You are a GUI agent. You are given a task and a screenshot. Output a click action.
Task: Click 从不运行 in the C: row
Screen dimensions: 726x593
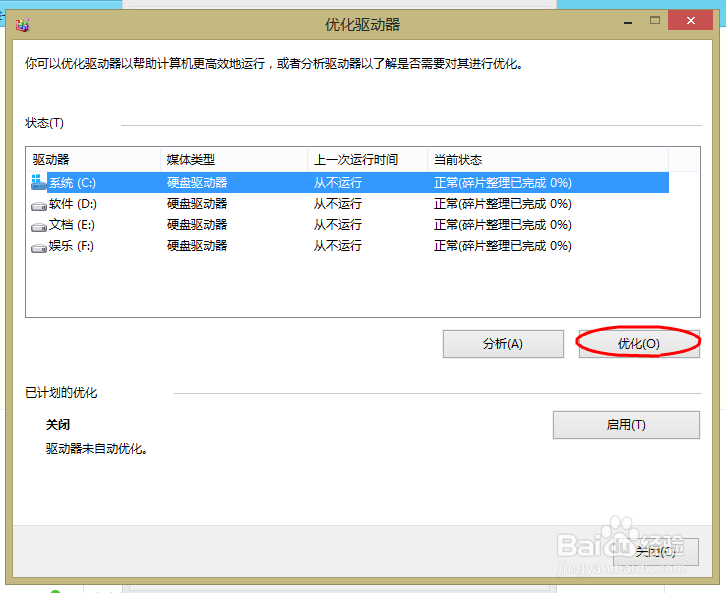tap(338, 182)
